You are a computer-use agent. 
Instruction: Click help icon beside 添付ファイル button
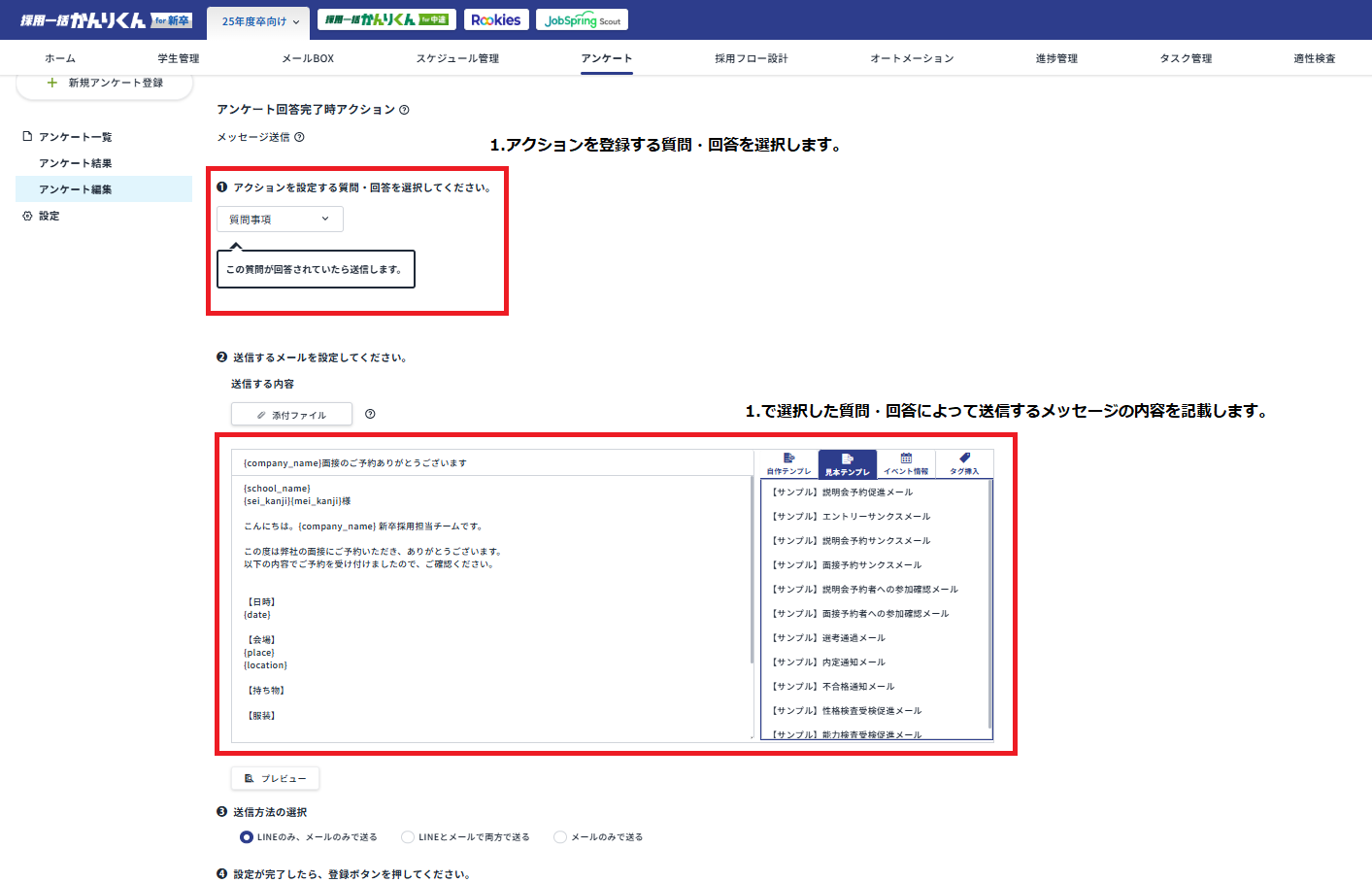point(370,415)
